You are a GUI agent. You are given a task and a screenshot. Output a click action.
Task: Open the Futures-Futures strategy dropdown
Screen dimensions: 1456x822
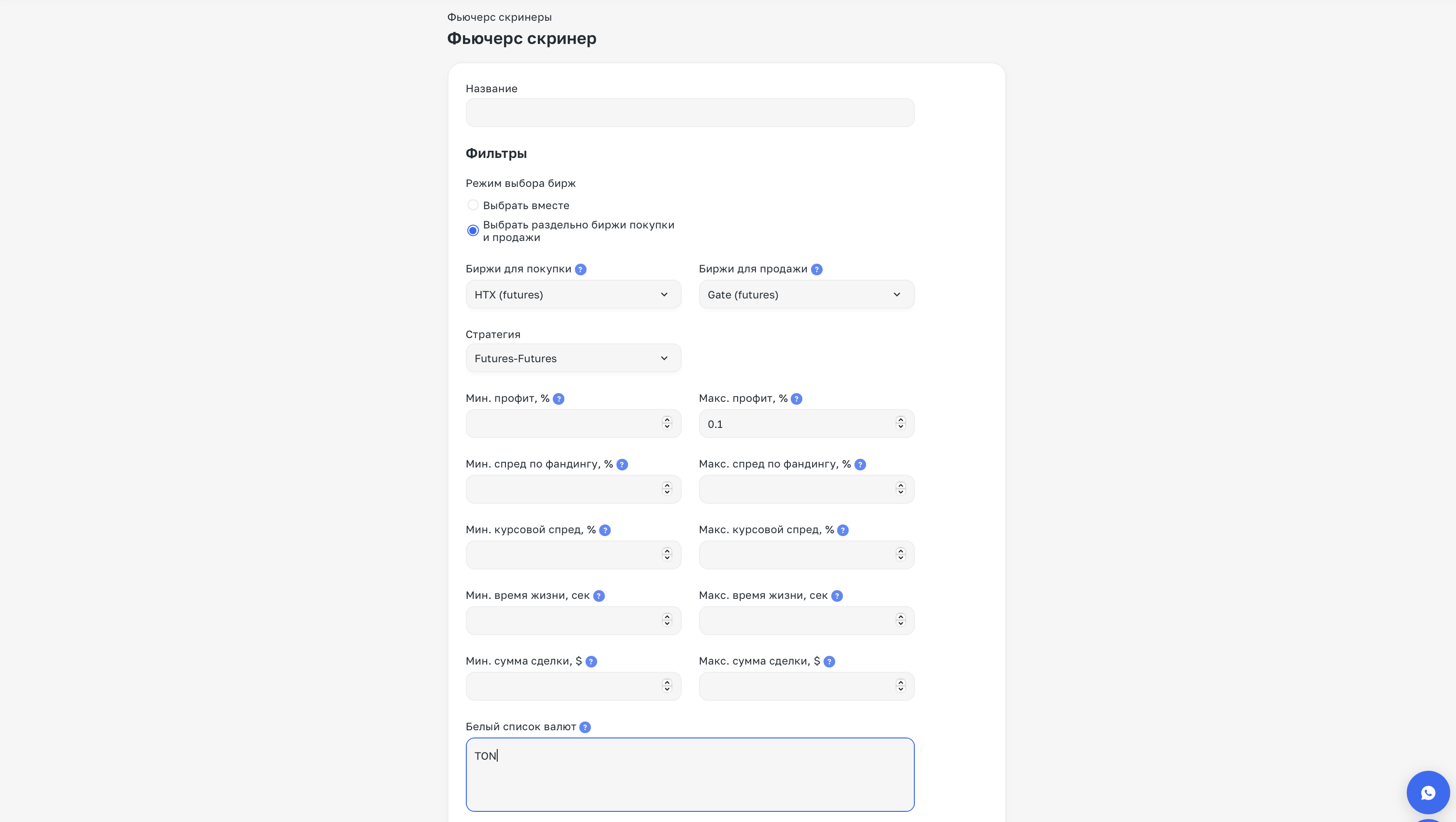click(x=573, y=358)
